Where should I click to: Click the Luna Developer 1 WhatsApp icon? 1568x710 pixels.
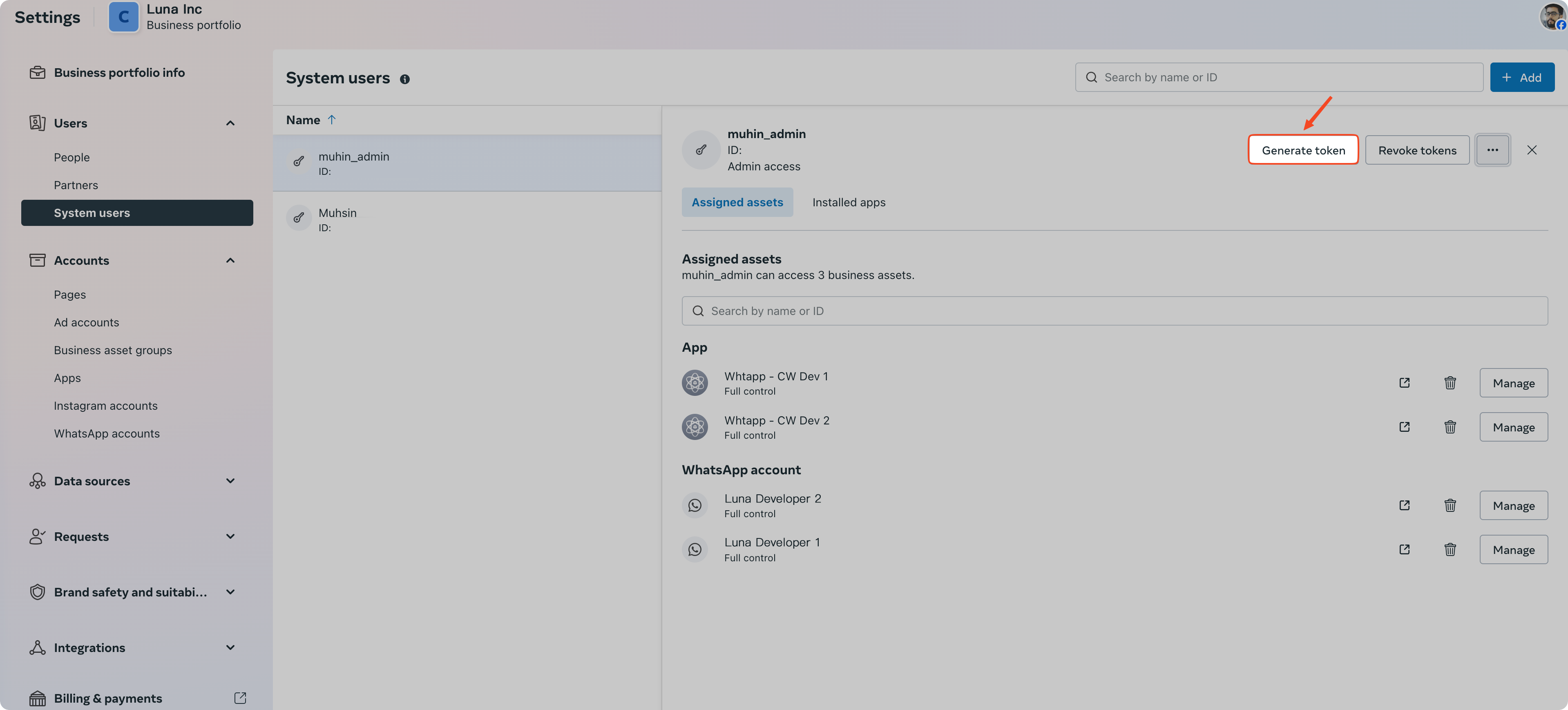coord(695,549)
